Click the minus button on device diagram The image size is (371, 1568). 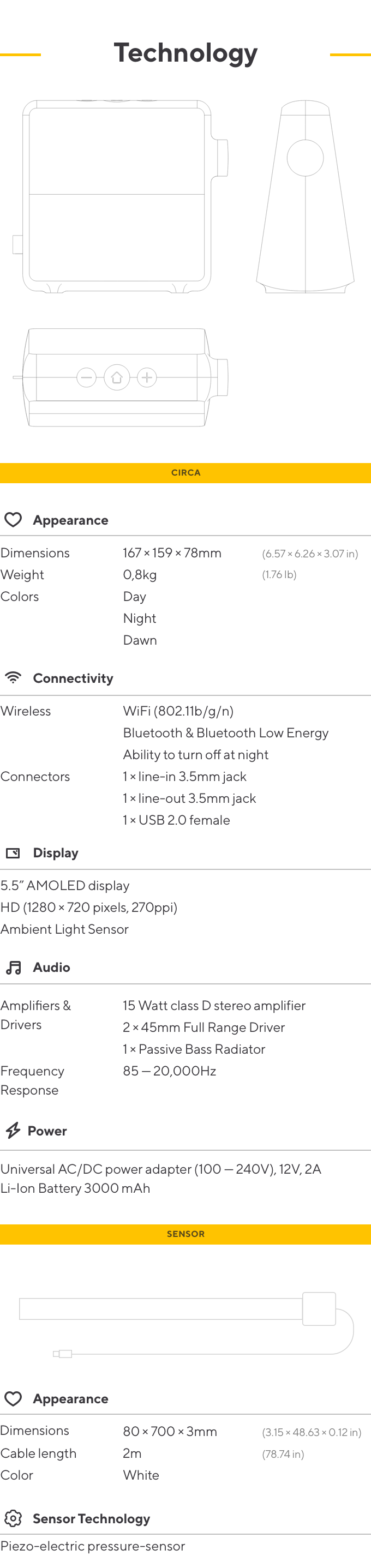(x=87, y=377)
